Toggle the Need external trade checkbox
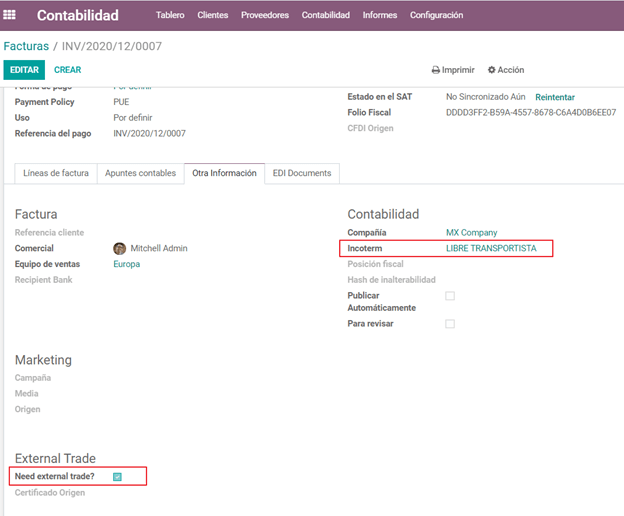The image size is (624, 516). click(118, 477)
